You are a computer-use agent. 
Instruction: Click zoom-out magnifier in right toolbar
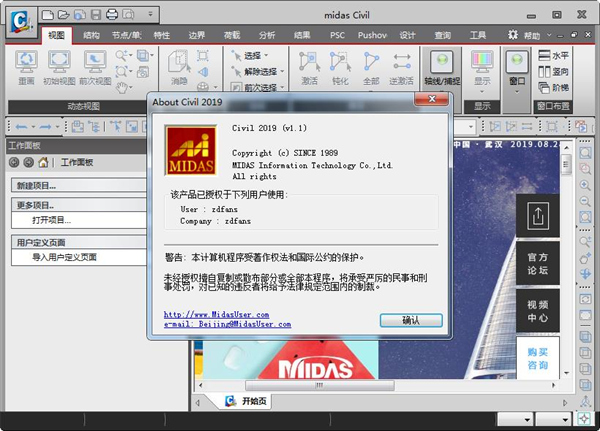(585, 201)
